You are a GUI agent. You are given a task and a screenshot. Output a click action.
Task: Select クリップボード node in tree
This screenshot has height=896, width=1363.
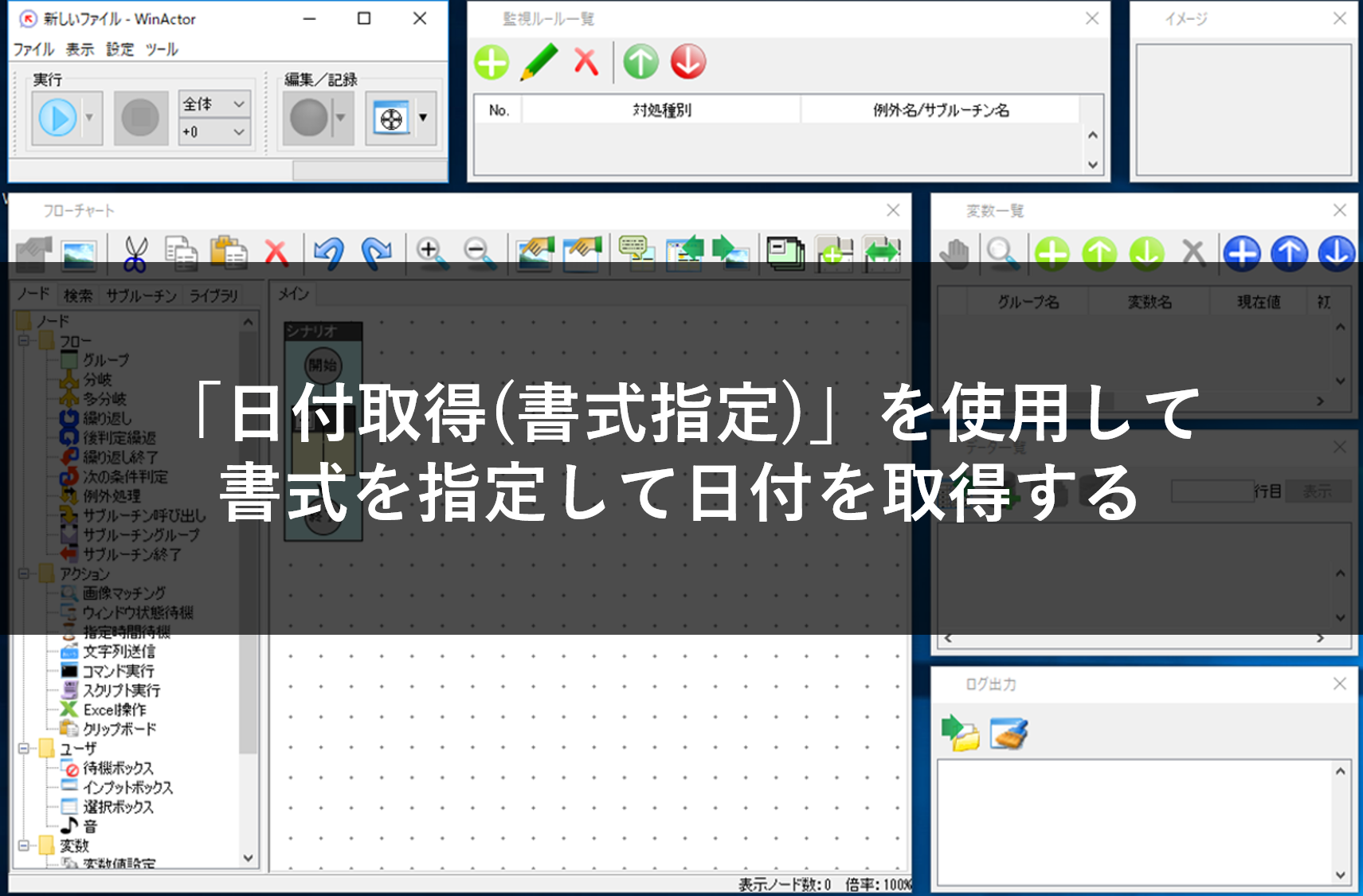119,729
